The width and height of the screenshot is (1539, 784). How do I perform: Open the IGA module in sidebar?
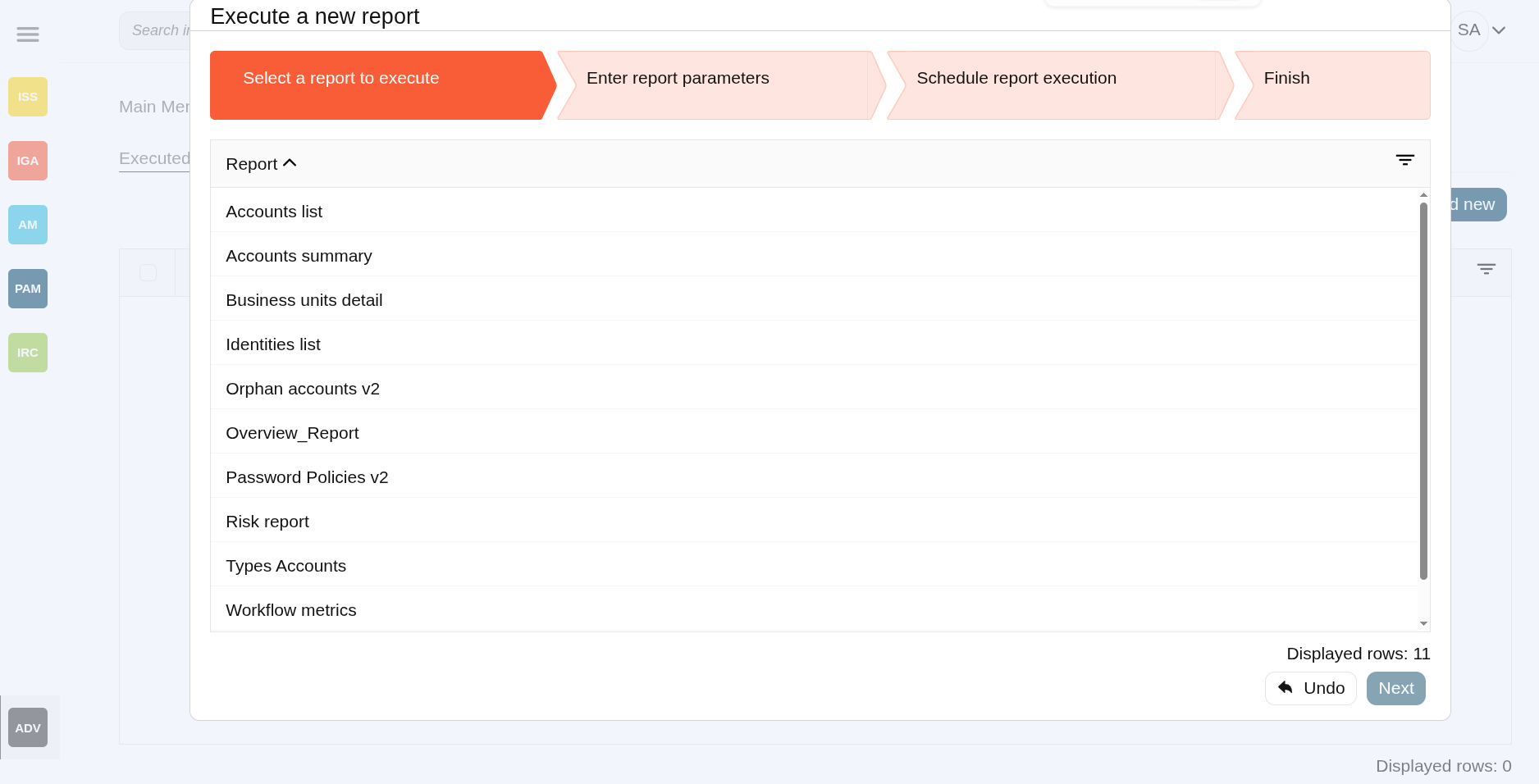(x=28, y=161)
